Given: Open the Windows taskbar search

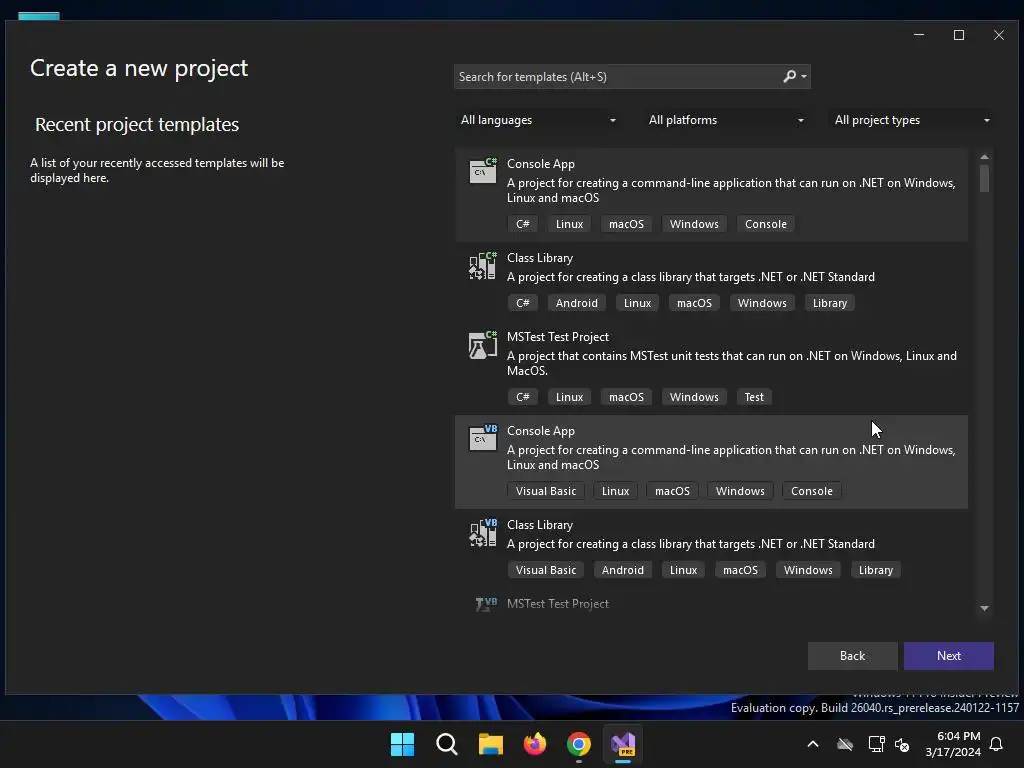Looking at the screenshot, I should [x=447, y=744].
